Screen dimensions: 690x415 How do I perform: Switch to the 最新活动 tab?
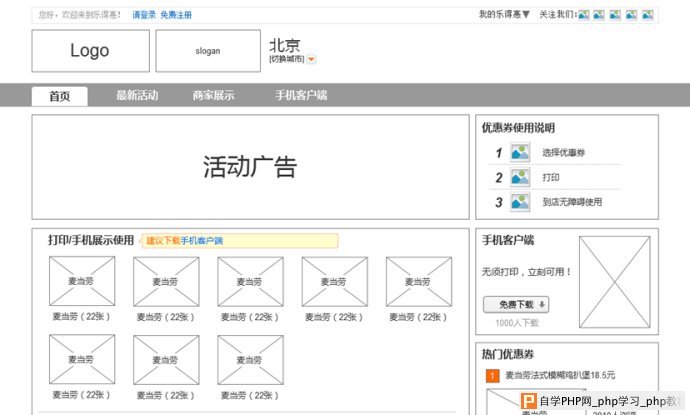(137, 96)
